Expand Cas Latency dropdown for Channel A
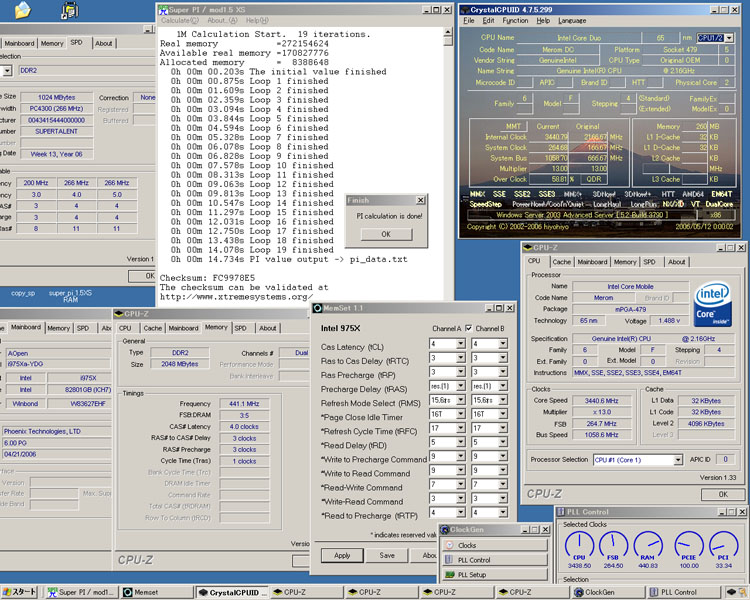The height and width of the screenshot is (600, 750). [460, 344]
